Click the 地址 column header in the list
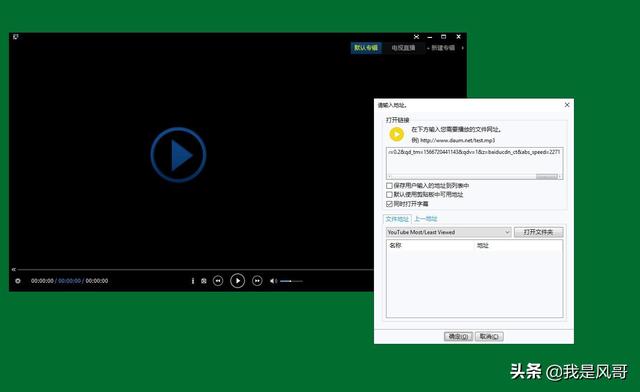 483,245
